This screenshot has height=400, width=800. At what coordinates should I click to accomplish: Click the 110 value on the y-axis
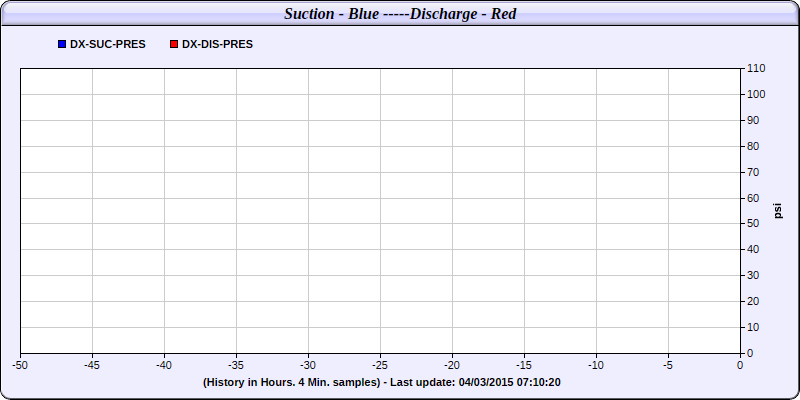tap(756, 68)
